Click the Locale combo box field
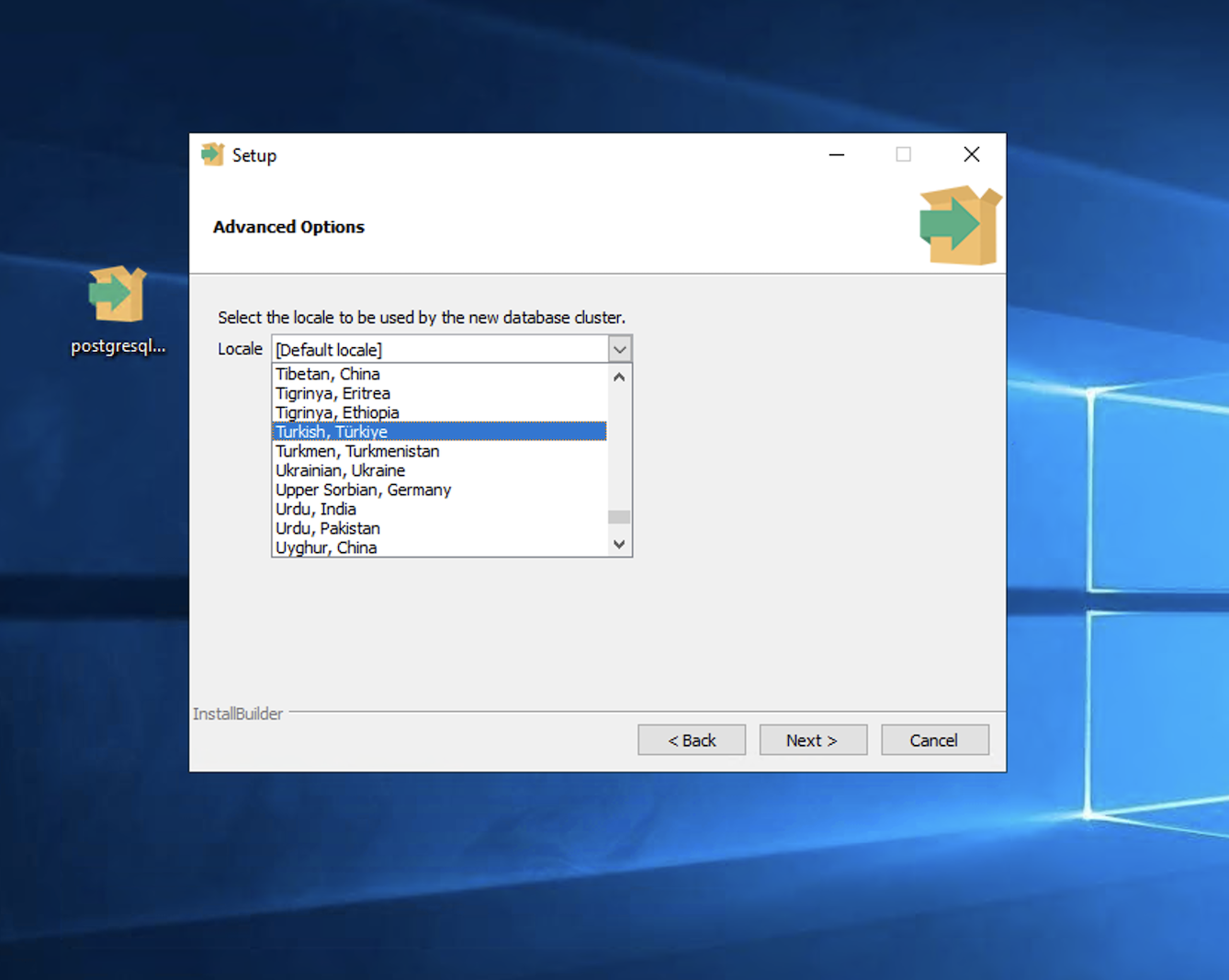This screenshot has width=1229, height=980. pos(440,349)
